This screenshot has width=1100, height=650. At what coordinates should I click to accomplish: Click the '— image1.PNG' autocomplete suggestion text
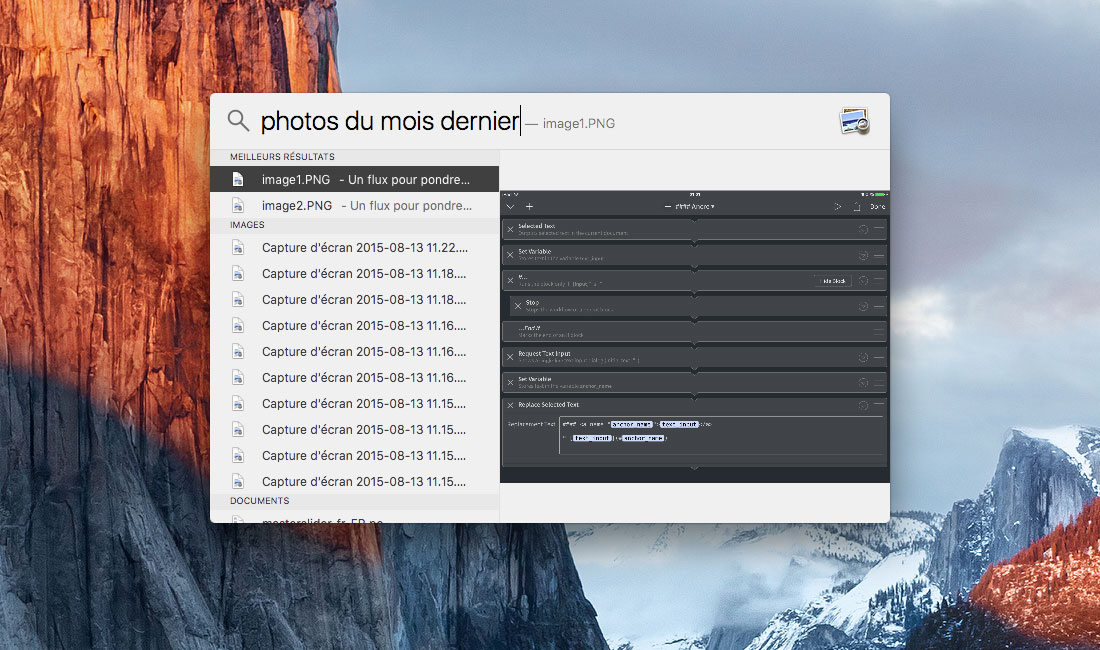pos(570,123)
